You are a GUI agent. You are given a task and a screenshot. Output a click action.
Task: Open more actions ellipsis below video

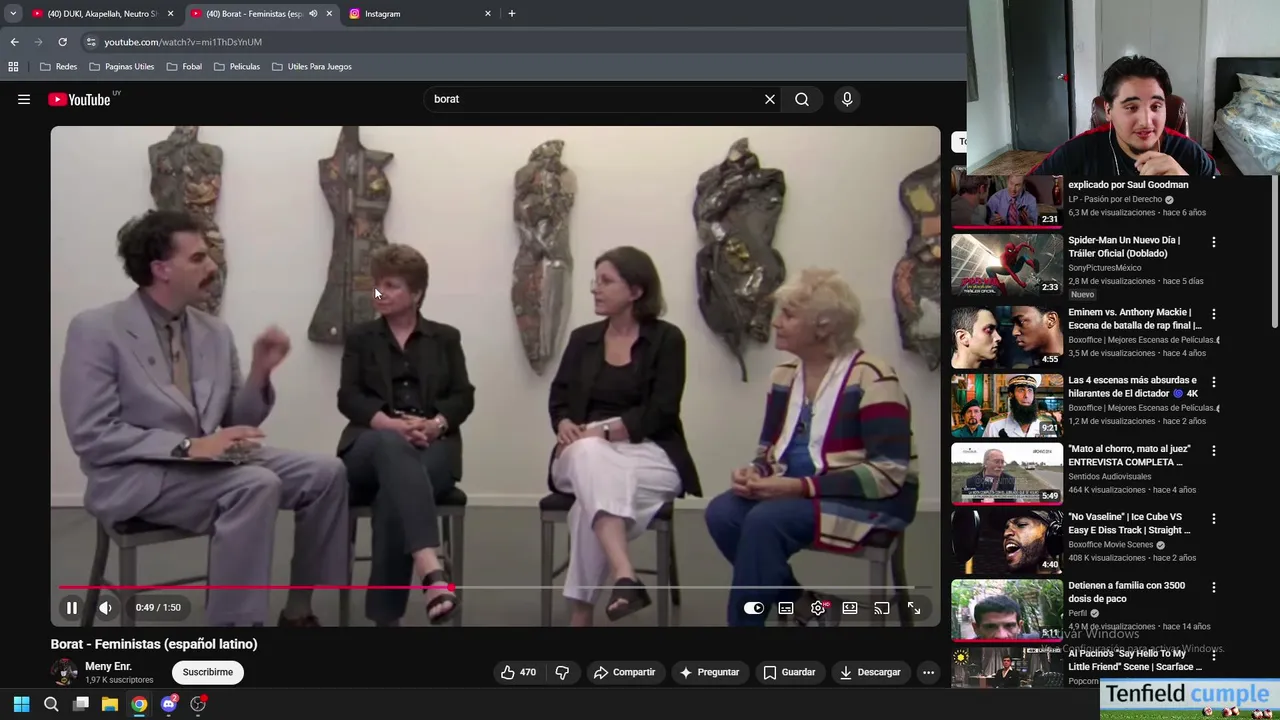coord(928,672)
